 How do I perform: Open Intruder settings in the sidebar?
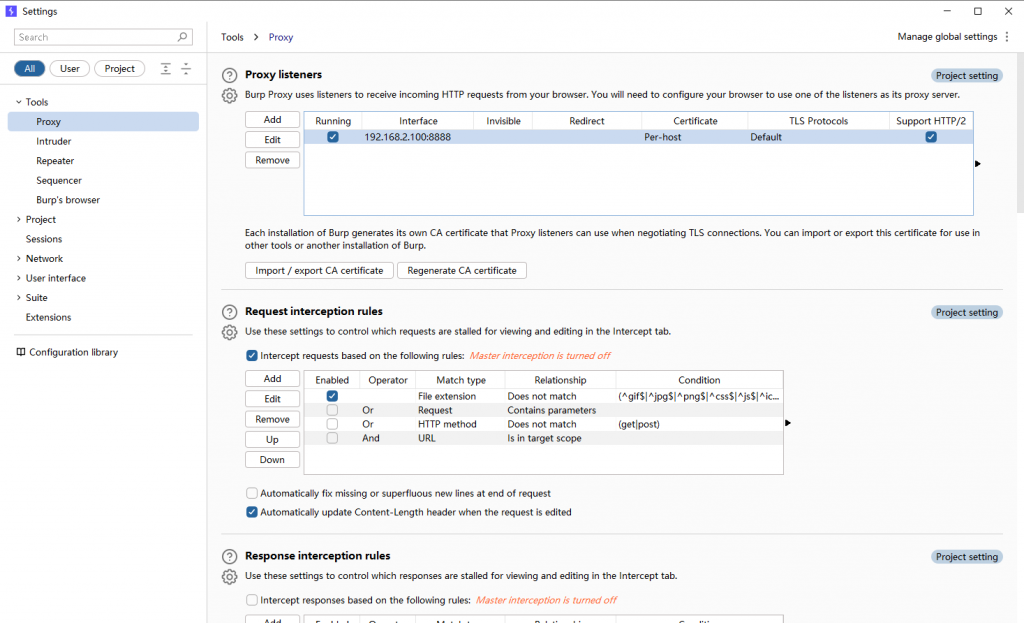pyautogui.click(x=54, y=141)
